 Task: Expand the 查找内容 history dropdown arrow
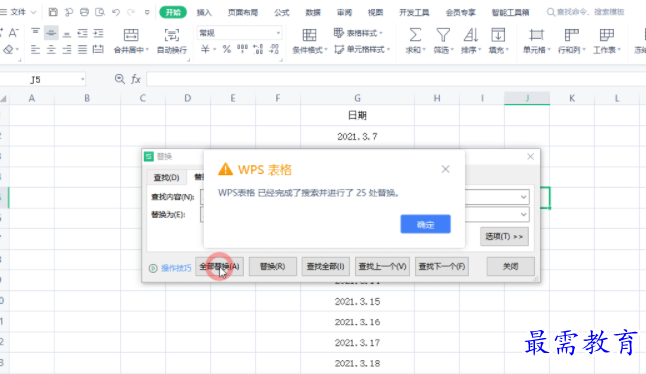[x=523, y=197]
